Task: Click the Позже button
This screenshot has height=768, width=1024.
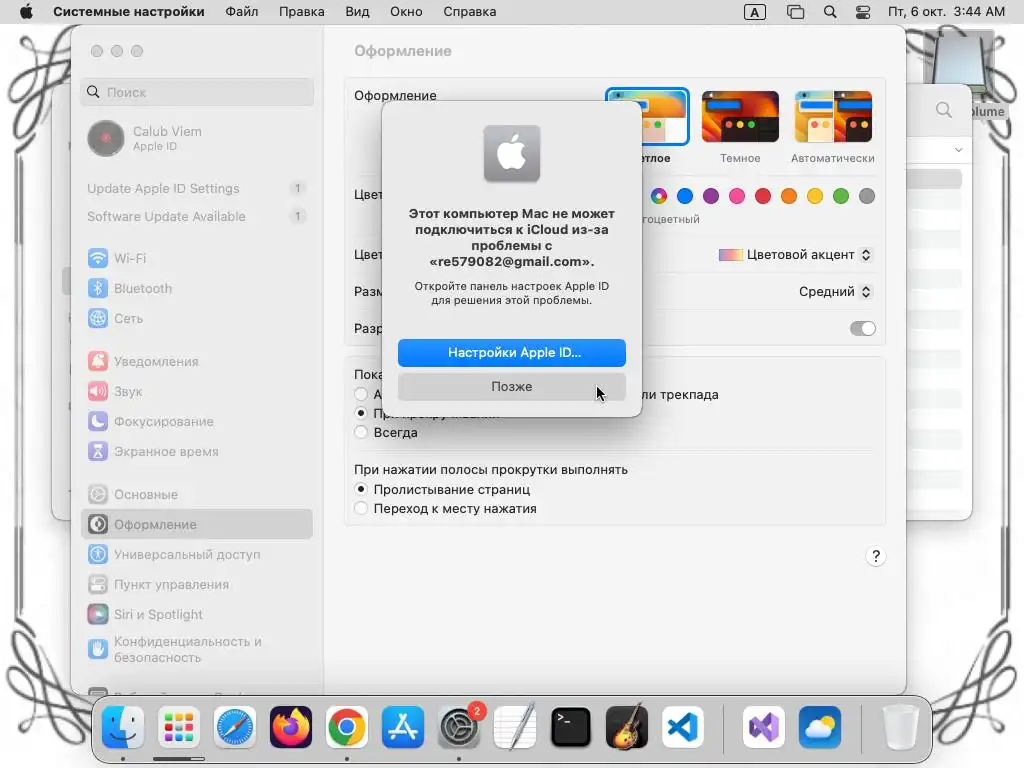Action: click(512, 387)
